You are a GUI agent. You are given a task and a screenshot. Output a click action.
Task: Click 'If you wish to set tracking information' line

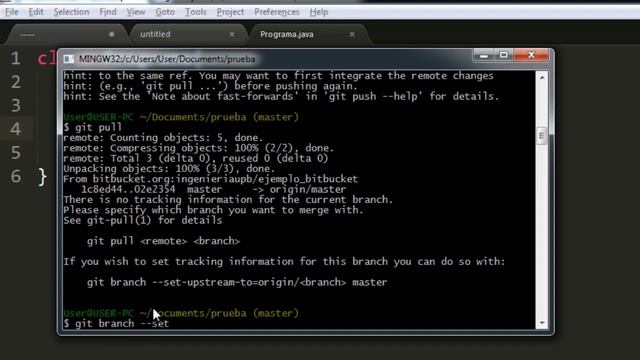click(284, 262)
